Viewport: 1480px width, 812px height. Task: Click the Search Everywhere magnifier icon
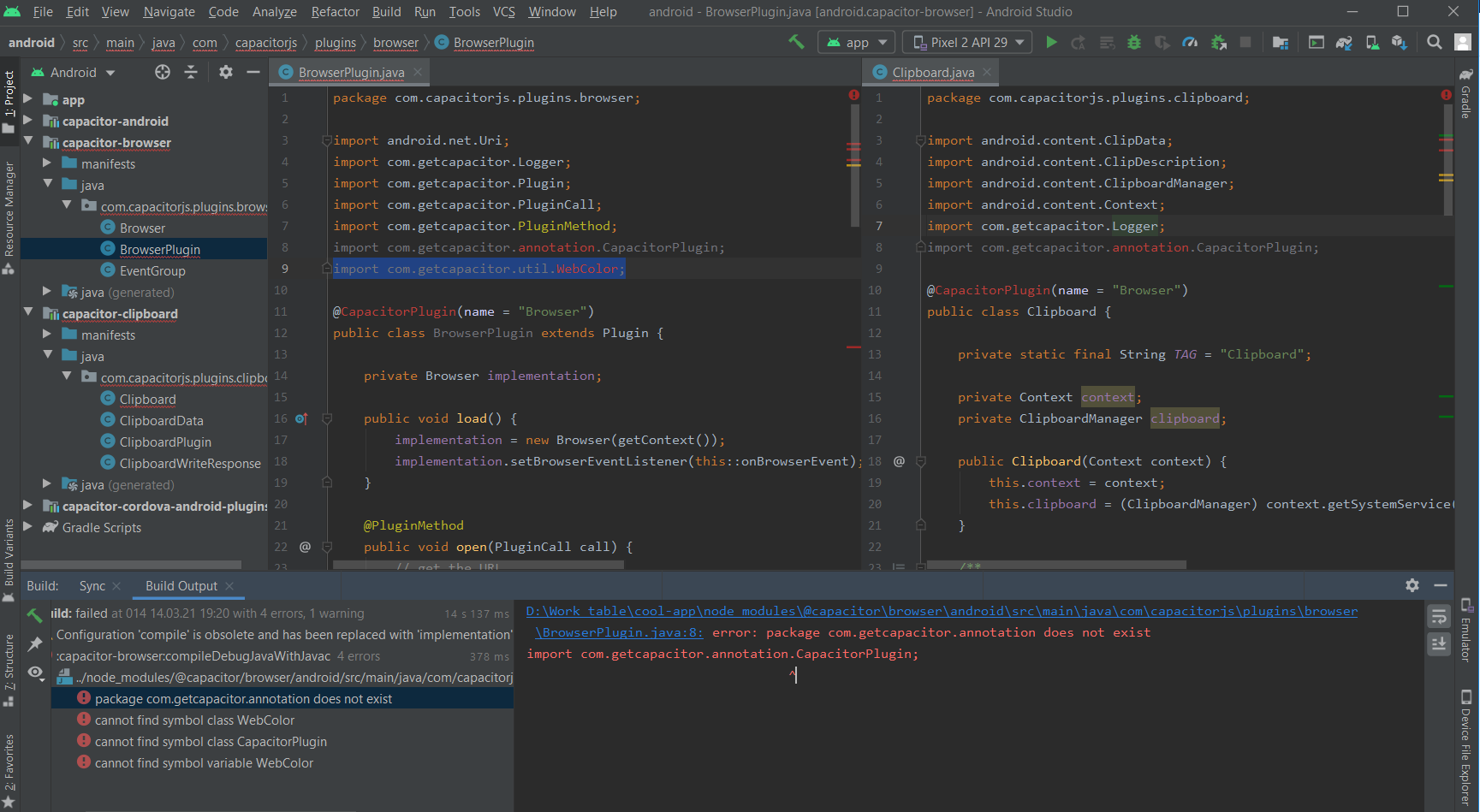[x=1435, y=42]
